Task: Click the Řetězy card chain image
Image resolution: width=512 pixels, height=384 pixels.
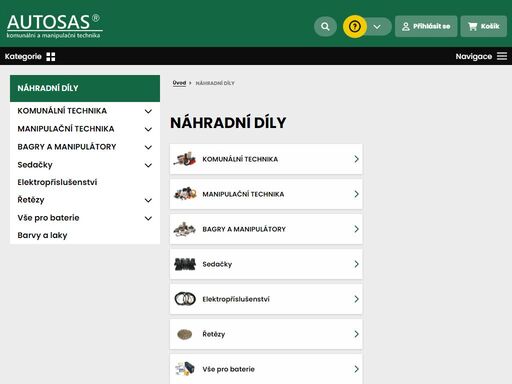Action: [185, 334]
